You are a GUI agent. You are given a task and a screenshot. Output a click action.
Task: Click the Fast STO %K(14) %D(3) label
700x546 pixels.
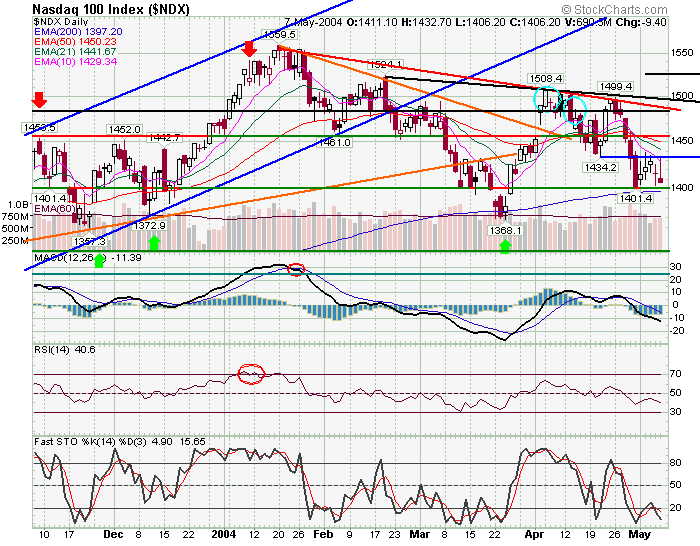coord(90,442)
